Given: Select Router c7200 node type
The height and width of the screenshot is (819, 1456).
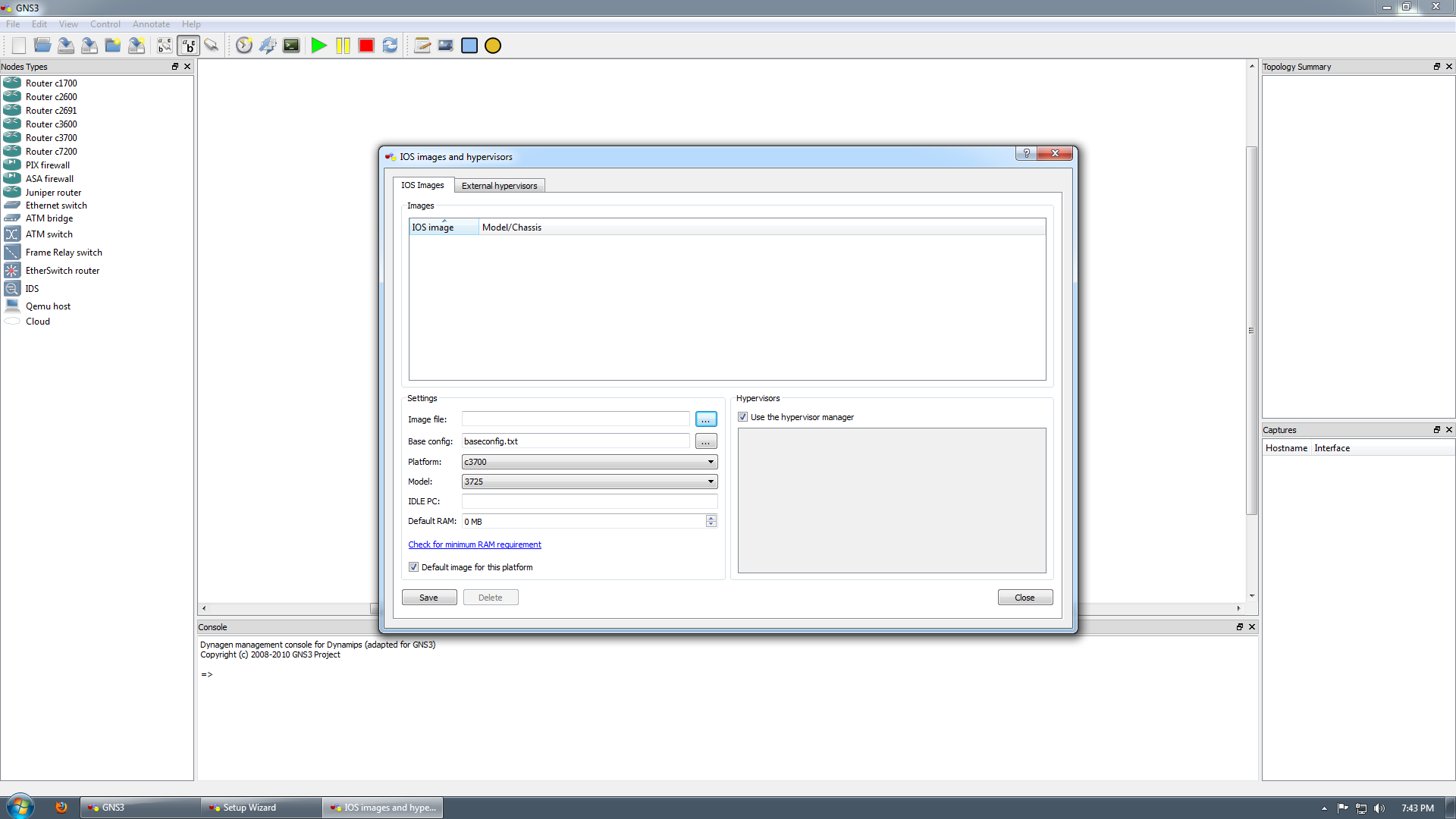Looking at the screenshot, I should click(51, 152).
